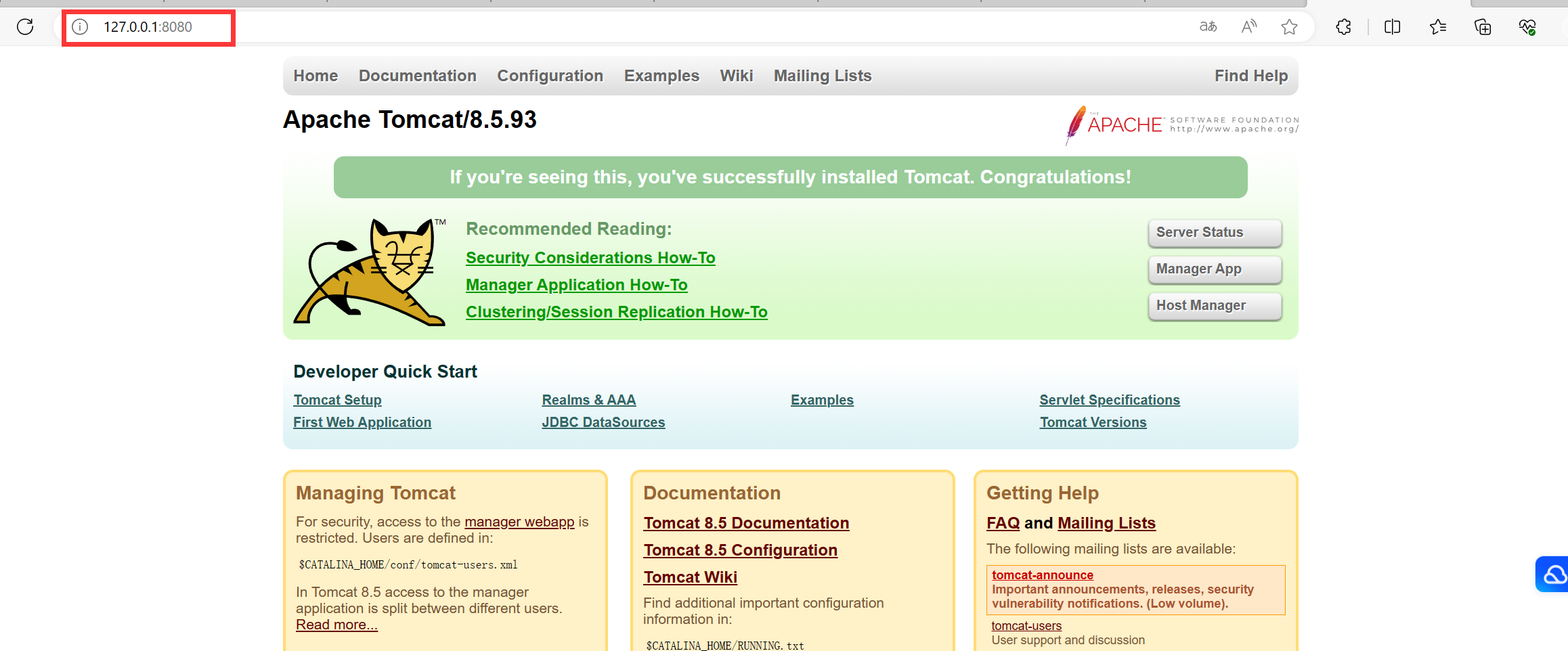Open the tomcat-announce mailing list link

(x=1042, y=575)
